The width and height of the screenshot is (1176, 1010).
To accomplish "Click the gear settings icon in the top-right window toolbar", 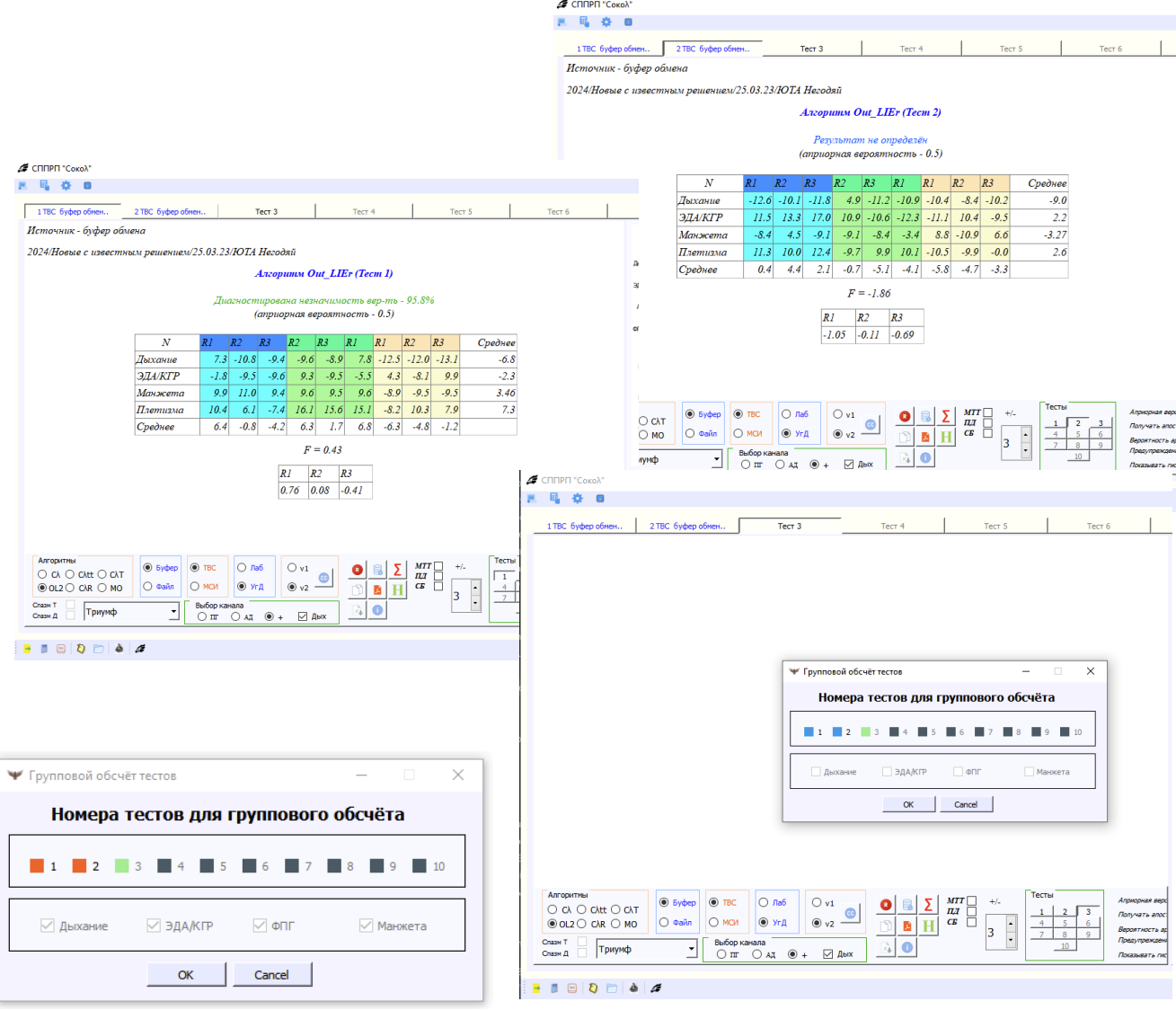I will [606, 22].
